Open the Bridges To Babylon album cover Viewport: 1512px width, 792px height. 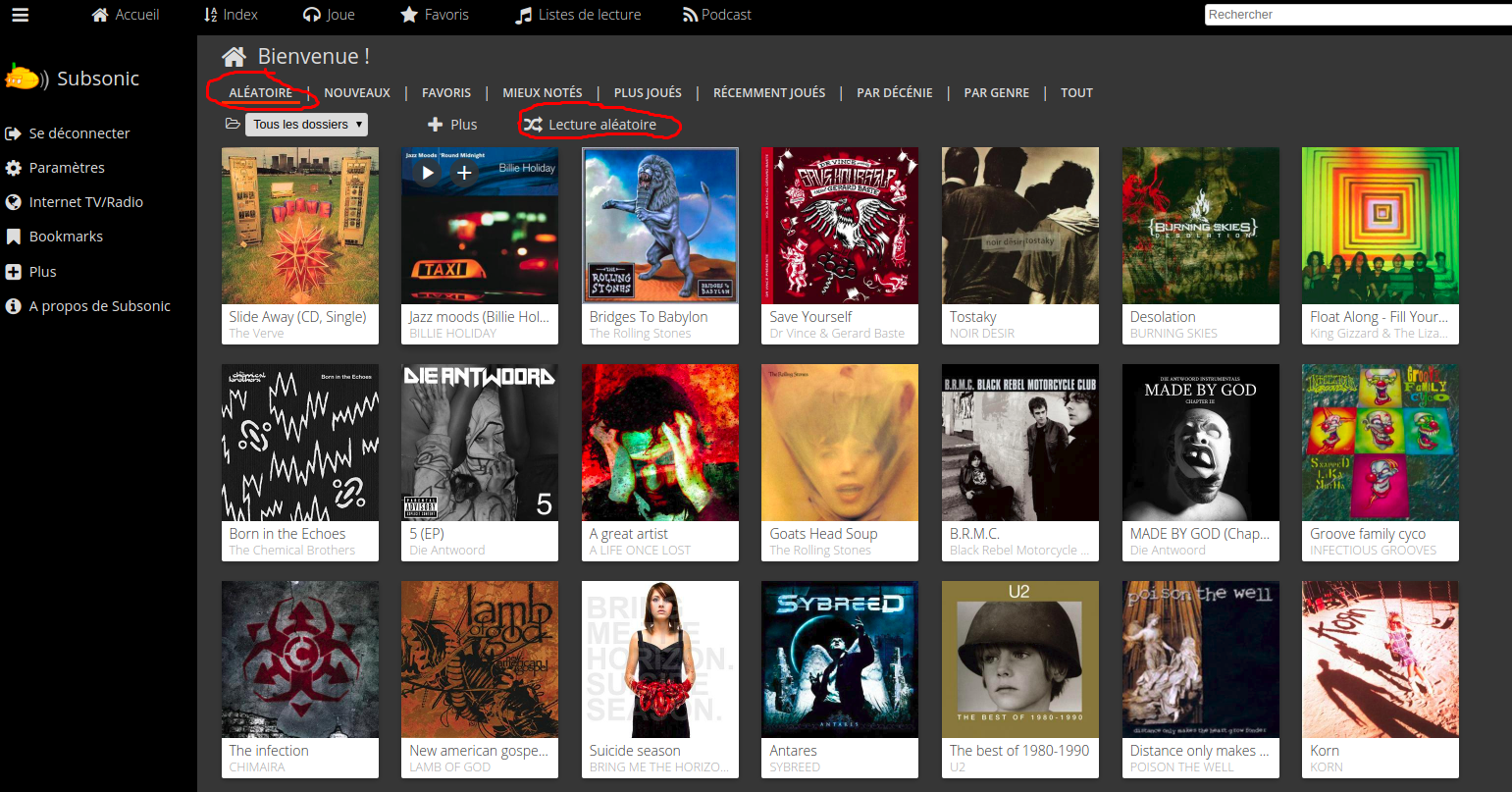[x=660, y=226]
